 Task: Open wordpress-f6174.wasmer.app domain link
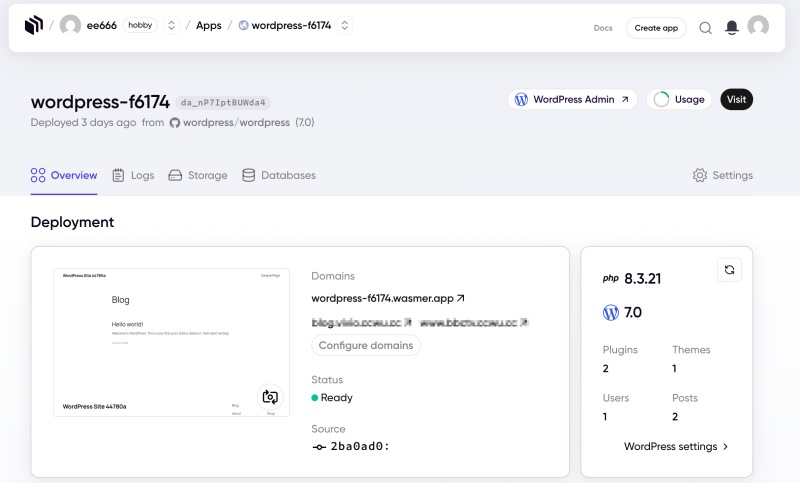click(388, 298)
